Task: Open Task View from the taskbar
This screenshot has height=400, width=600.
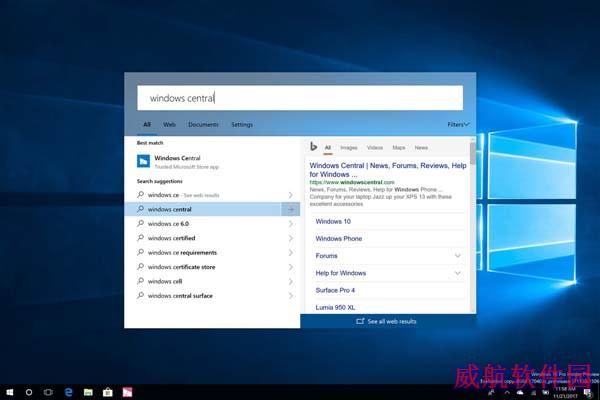Action: tap(48, 392)
